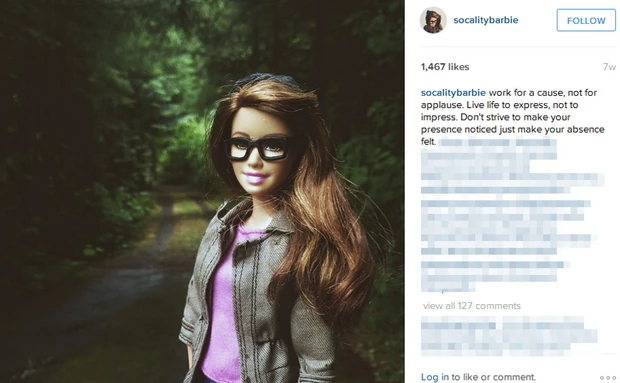This screenshot has width=620, height=383.
Task: Open the socalitybarbie profile avatar picture
Action: click(433, 20)
